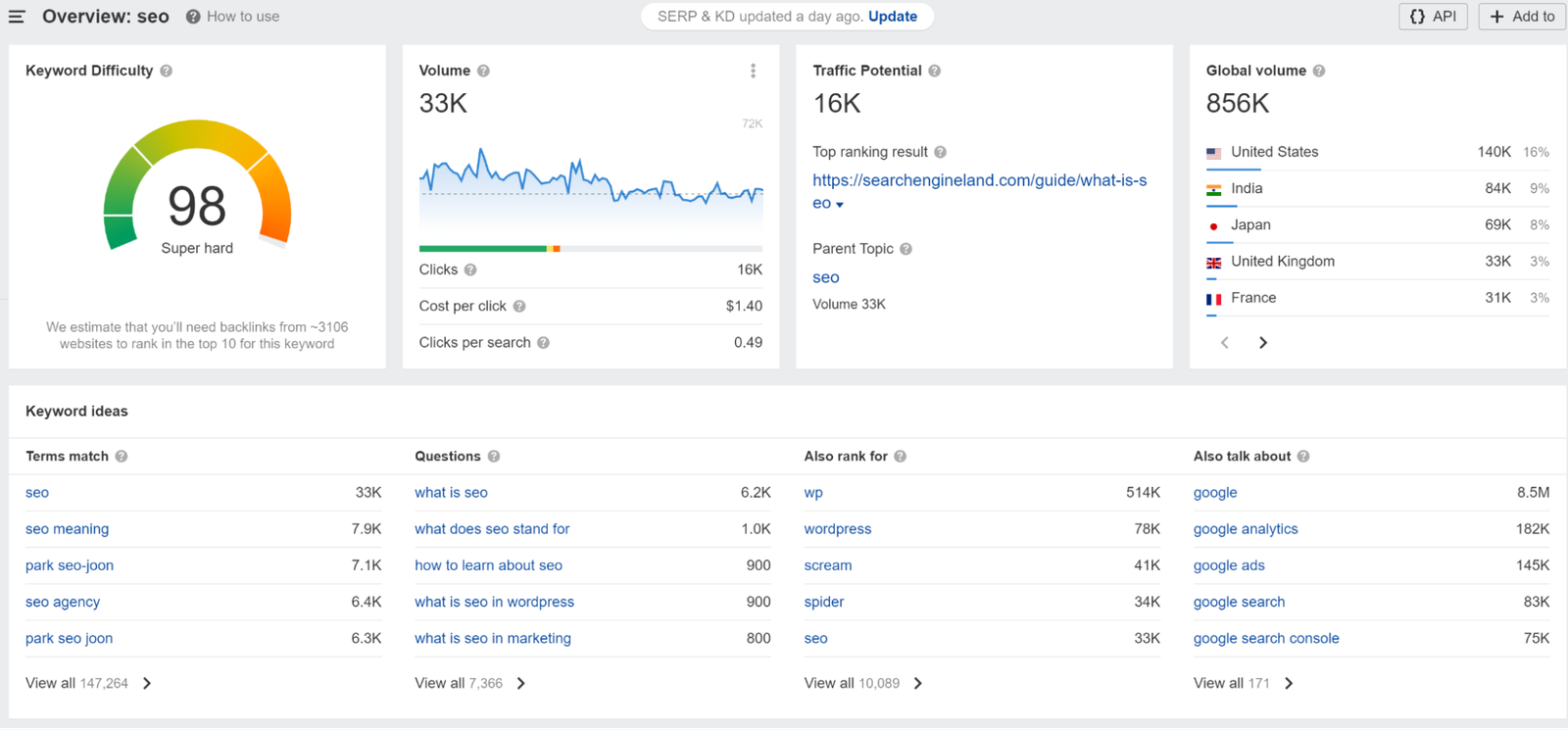Click the Global volume value 856K
Image resolution: width=1568 pixels, height=730 pixels.
(x=1238, y=103)
